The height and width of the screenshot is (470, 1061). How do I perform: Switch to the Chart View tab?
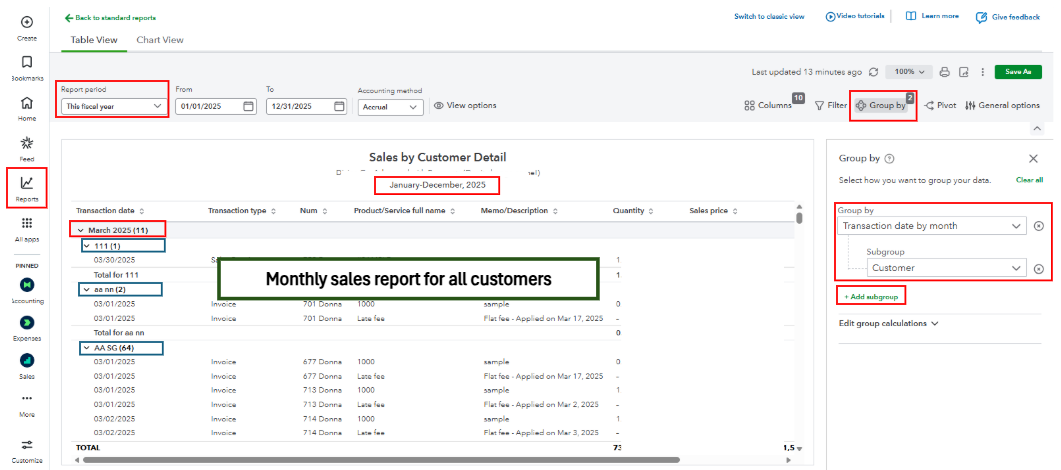point(160,40)
